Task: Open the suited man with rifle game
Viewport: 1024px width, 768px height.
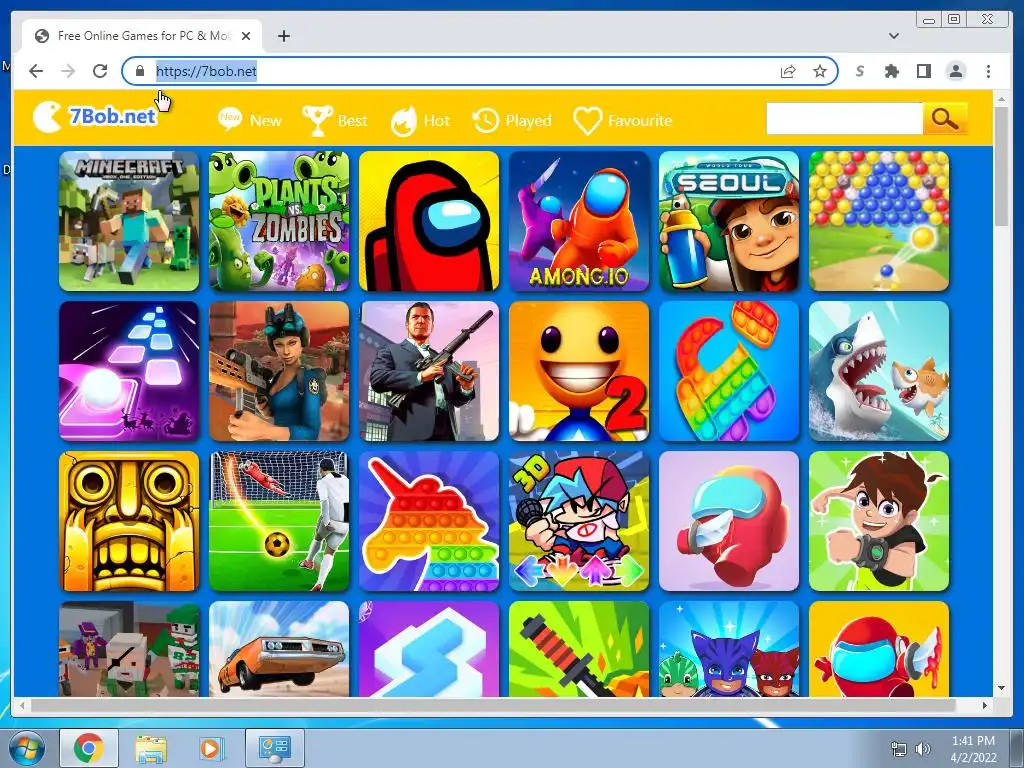Action: pyautogui.click(x=429, y=371)
